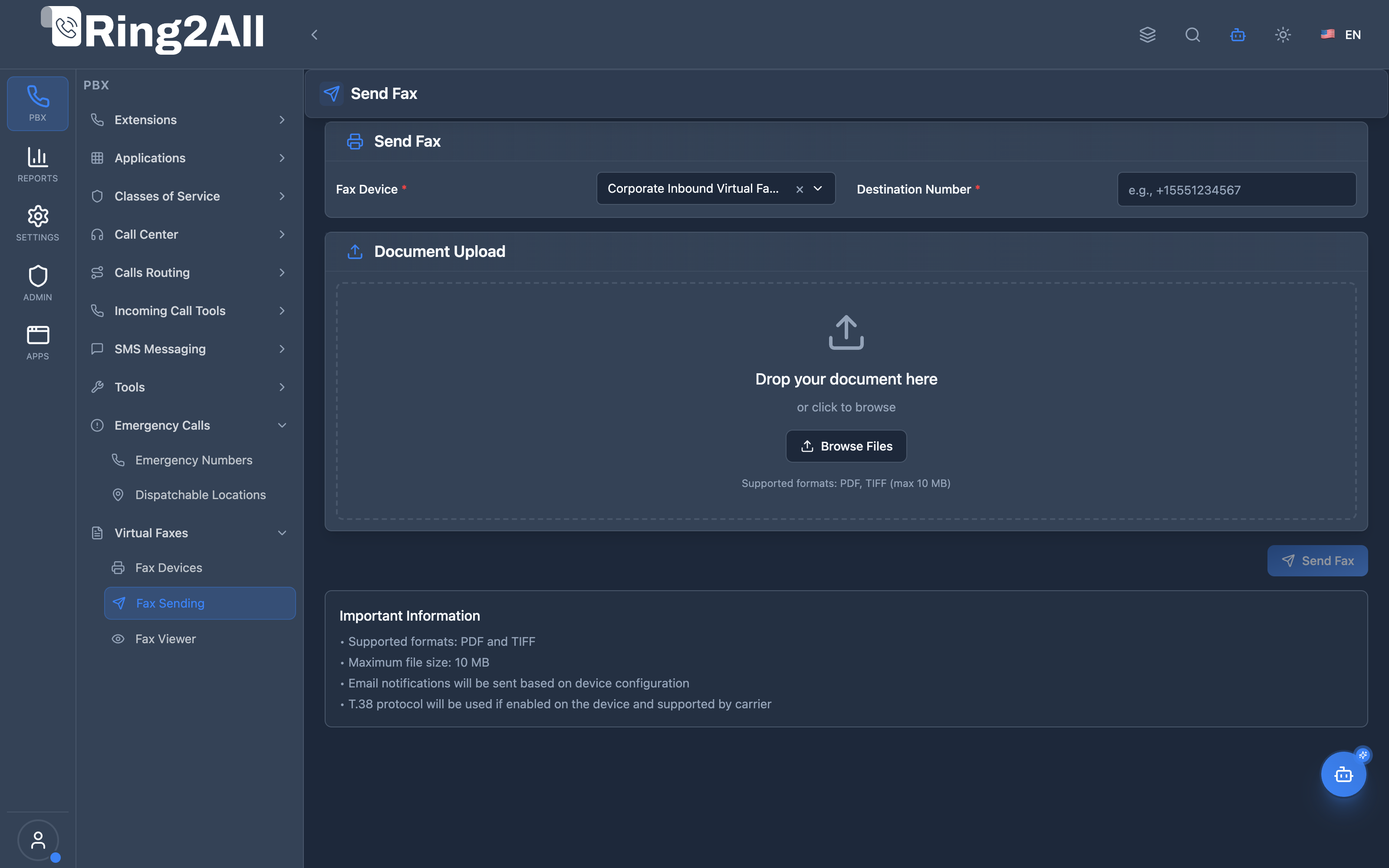Click the search magnifier icon
The width and height of the screenshot is (1389, 868).
(1193, 34)
